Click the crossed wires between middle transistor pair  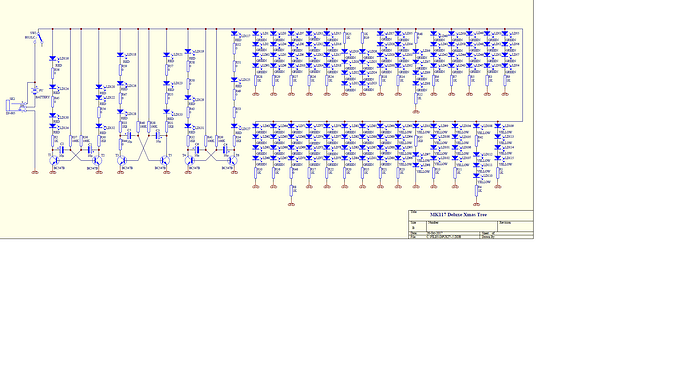click(143, 148)
